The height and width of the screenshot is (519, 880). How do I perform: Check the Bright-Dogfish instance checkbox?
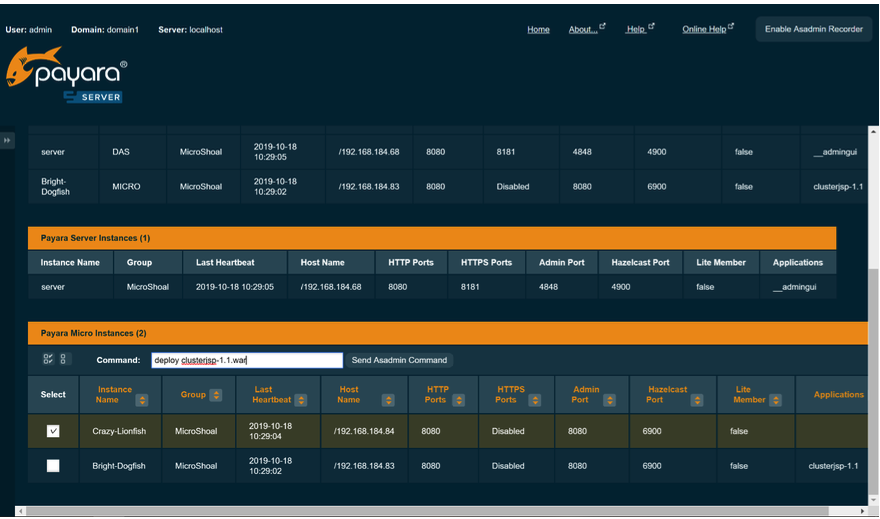coord(53,466)
